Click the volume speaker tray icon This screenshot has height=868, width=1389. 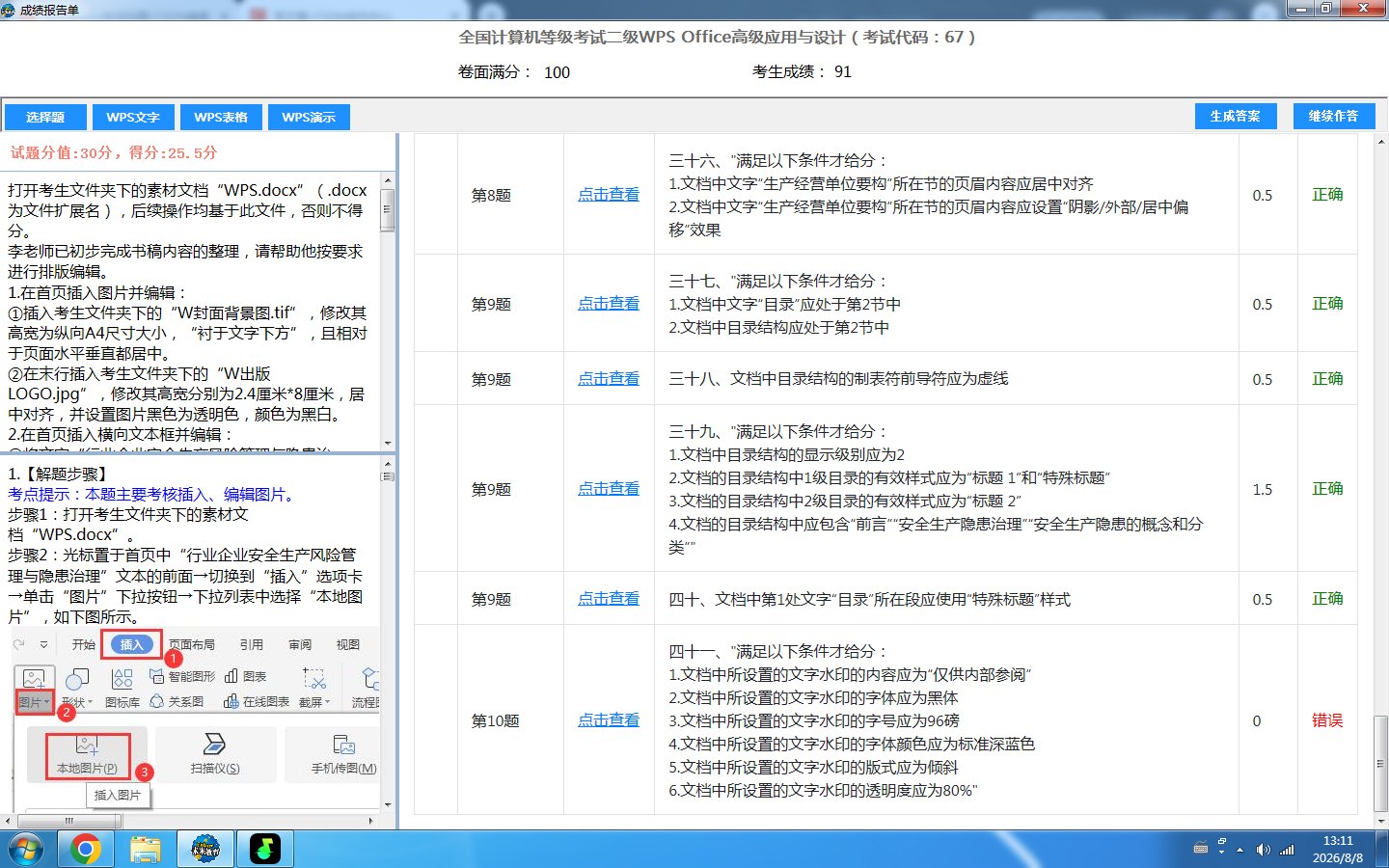pyautogui.click(x=1263, y=850)
